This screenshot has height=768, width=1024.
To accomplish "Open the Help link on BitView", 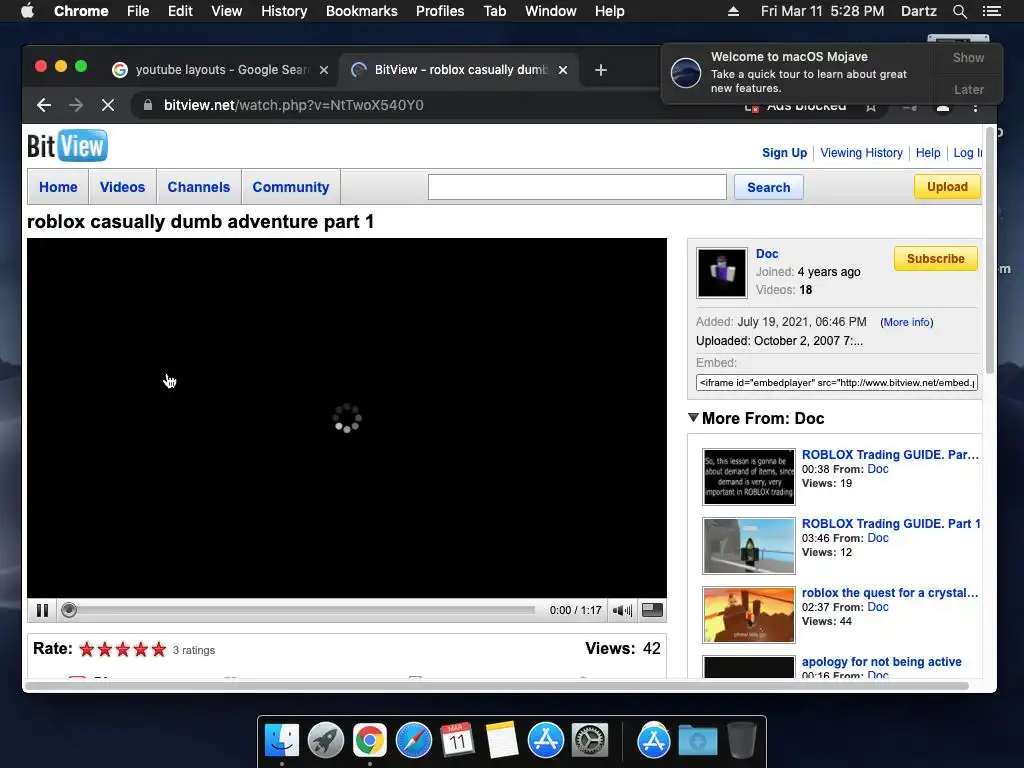I will (x=928, y=153).
